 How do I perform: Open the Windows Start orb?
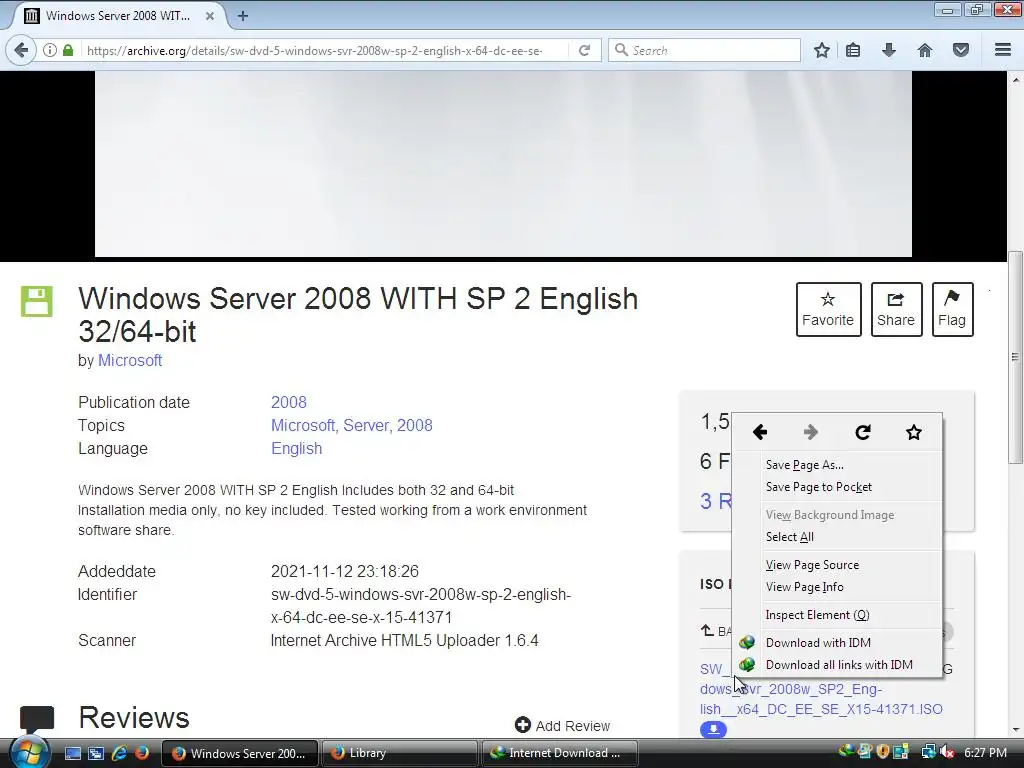click(29, 752)
